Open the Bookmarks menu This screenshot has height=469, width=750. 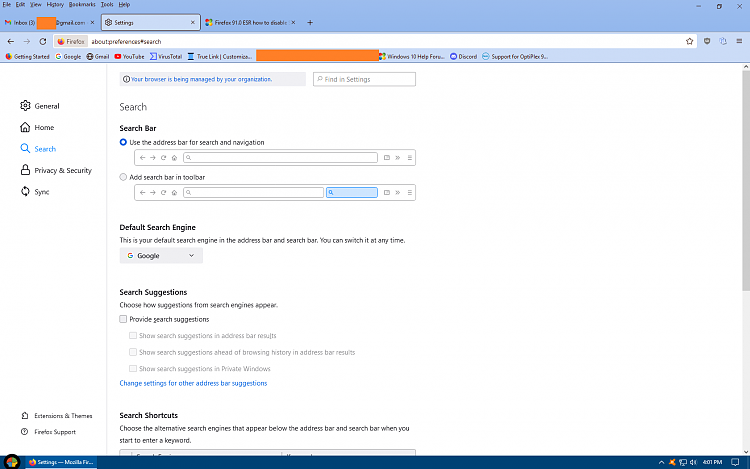coord(82,4)
